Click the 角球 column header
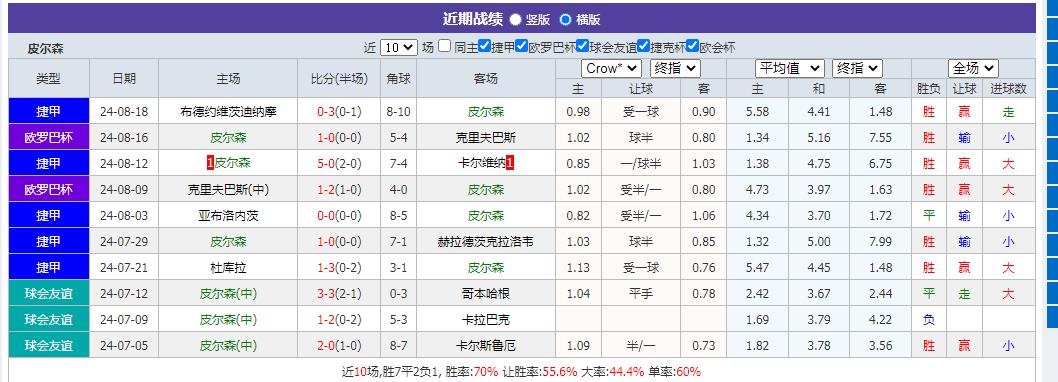This screenshot has width=1058, height=382. click(398, 78)
